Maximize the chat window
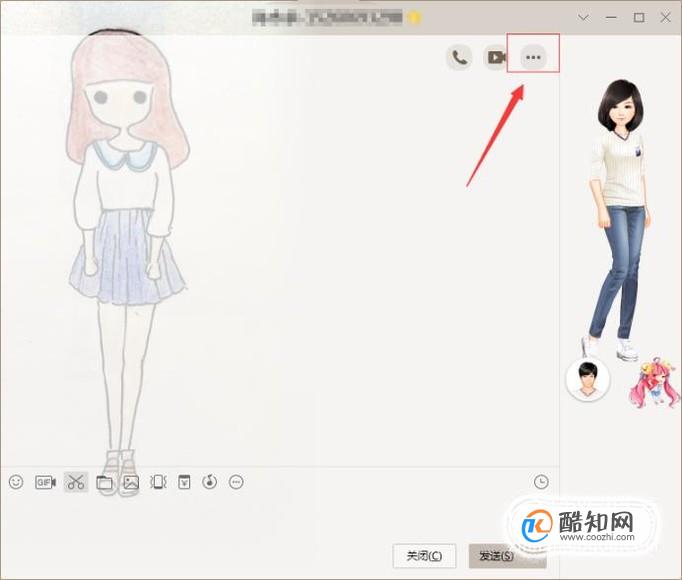682x580 pixels. 639,18
